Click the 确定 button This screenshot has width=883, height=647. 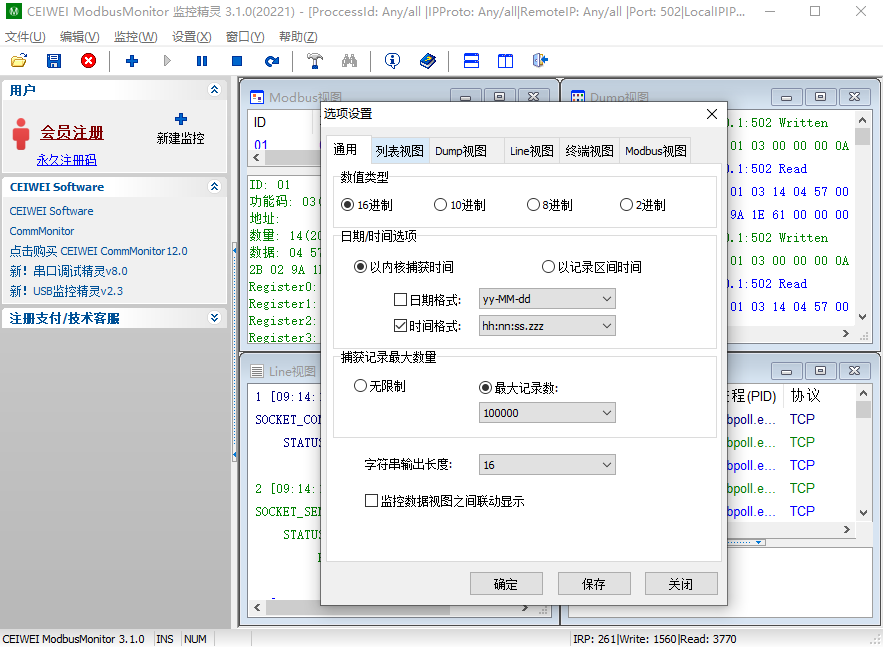click(506, 584)
